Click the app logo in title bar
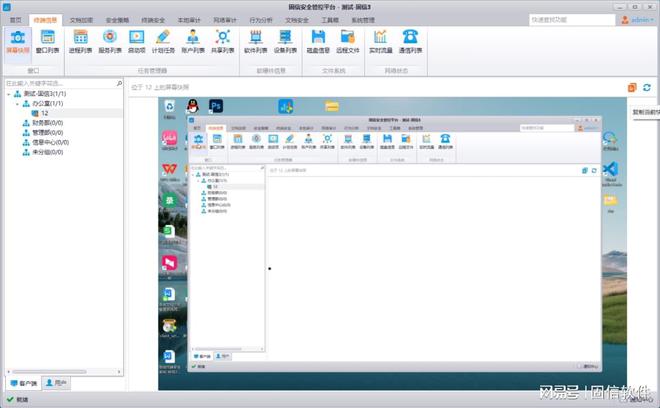660x408 pixels. pos(7,7)
